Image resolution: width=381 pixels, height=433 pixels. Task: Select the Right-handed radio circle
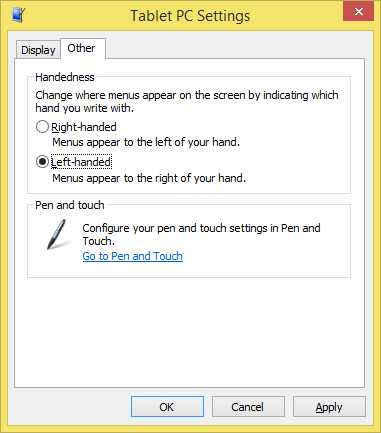tap(42, 127)
